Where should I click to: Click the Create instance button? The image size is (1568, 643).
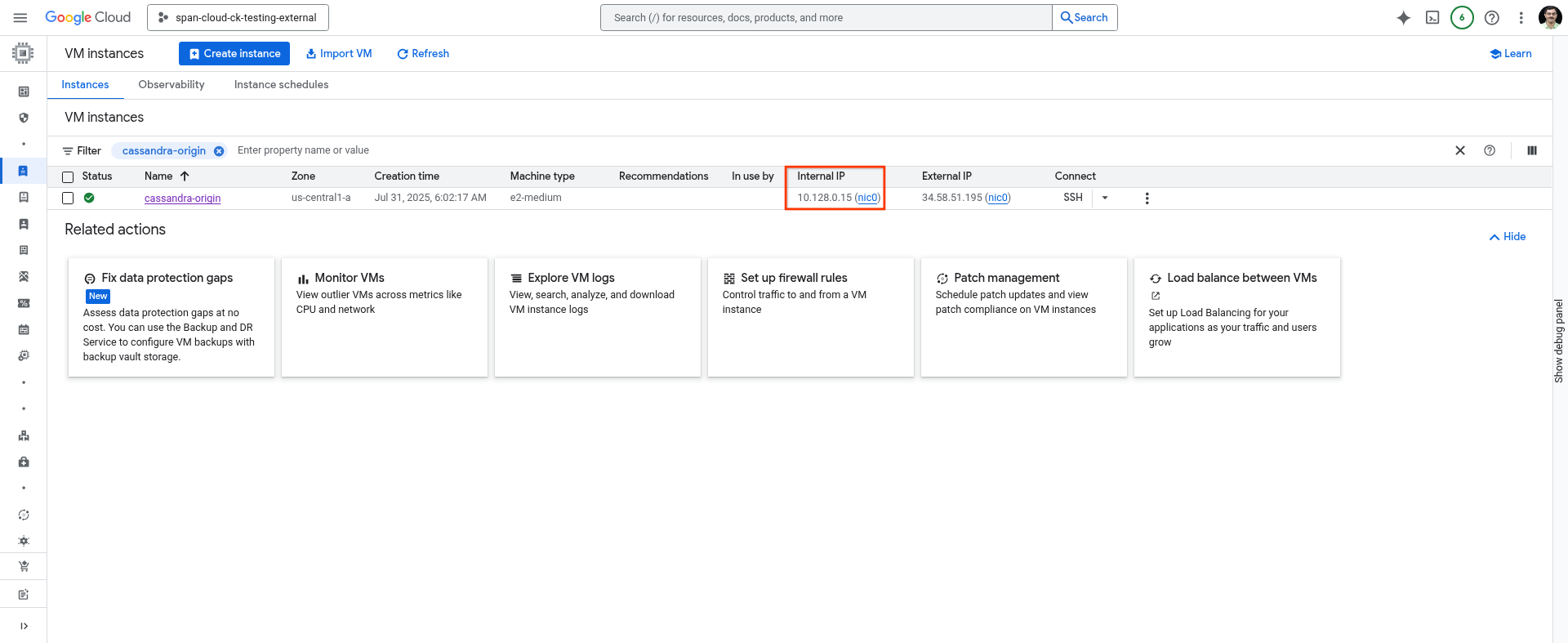pos(234,54)
